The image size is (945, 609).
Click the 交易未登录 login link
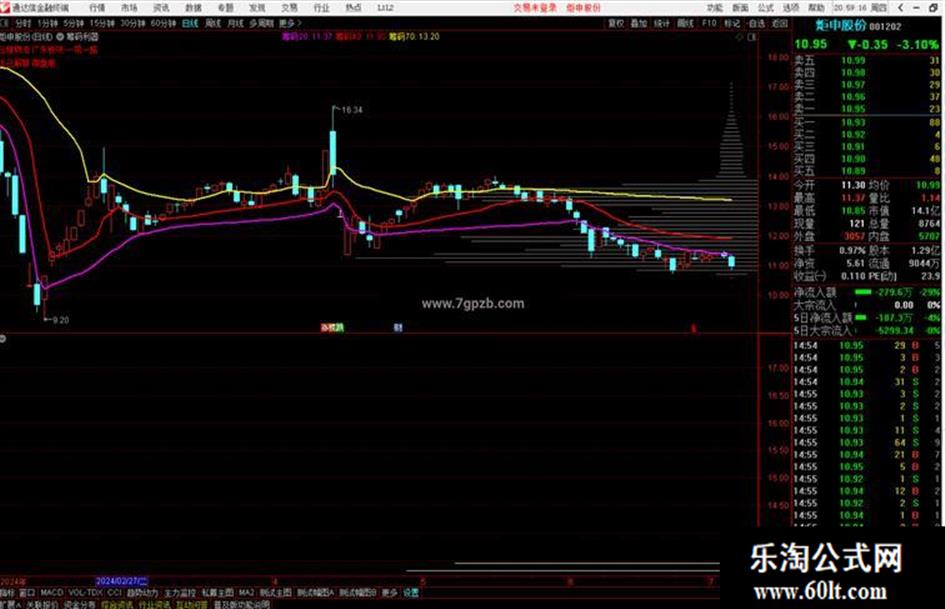pyautogui.click(x=535, y=8)
